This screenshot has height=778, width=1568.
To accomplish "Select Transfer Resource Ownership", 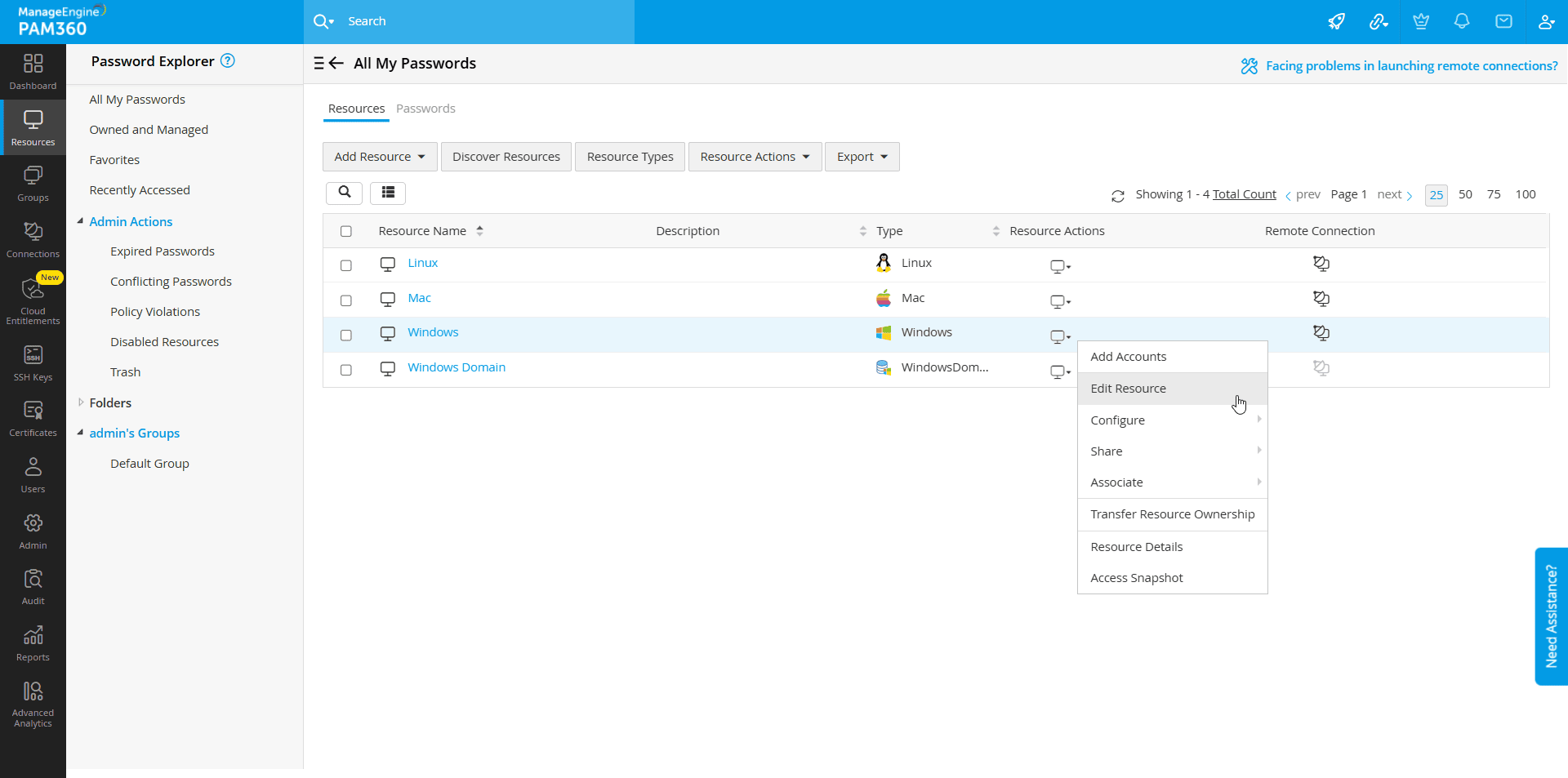I will (1172, 514).
